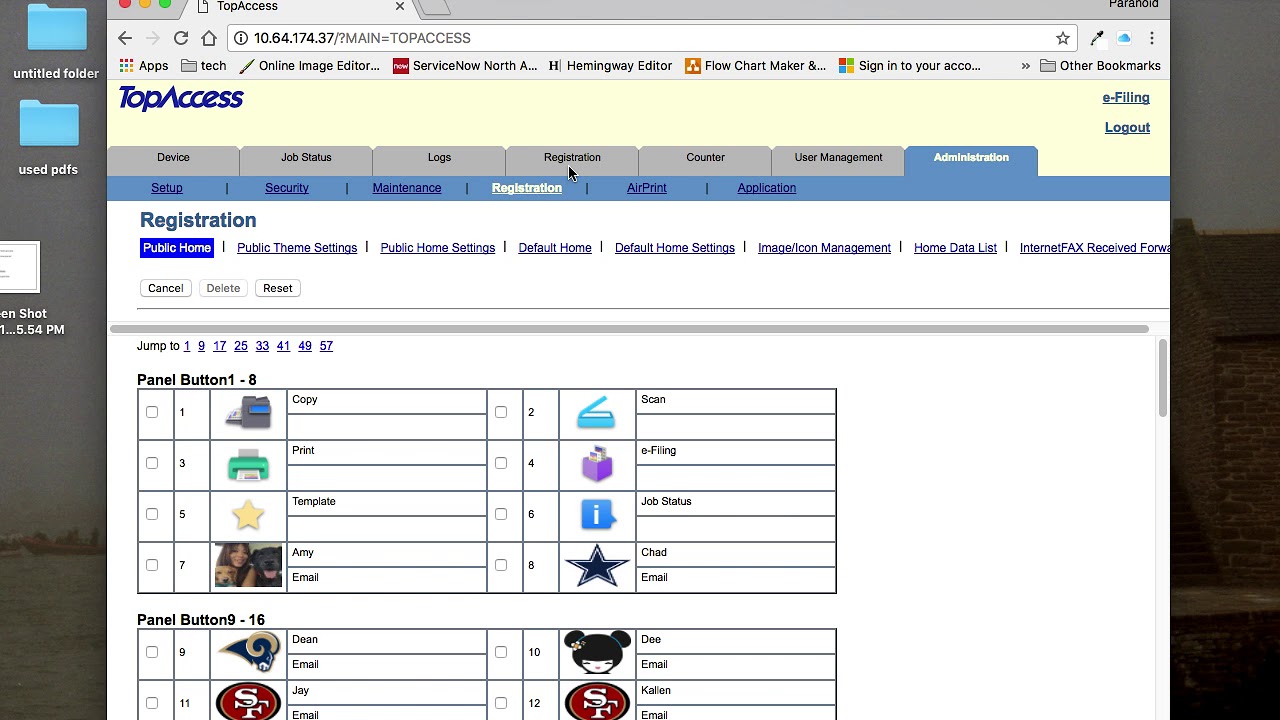
Task: Click the Cancel button
Action: point(166,288)
